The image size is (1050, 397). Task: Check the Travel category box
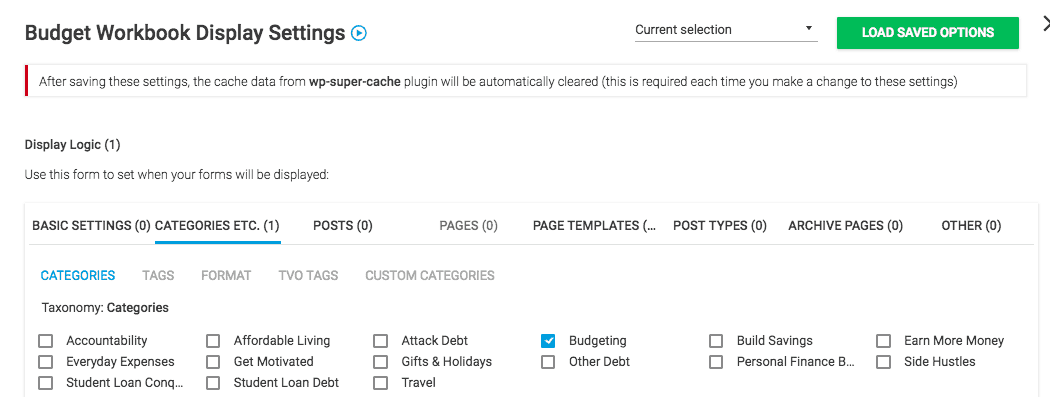coord(380,384)
